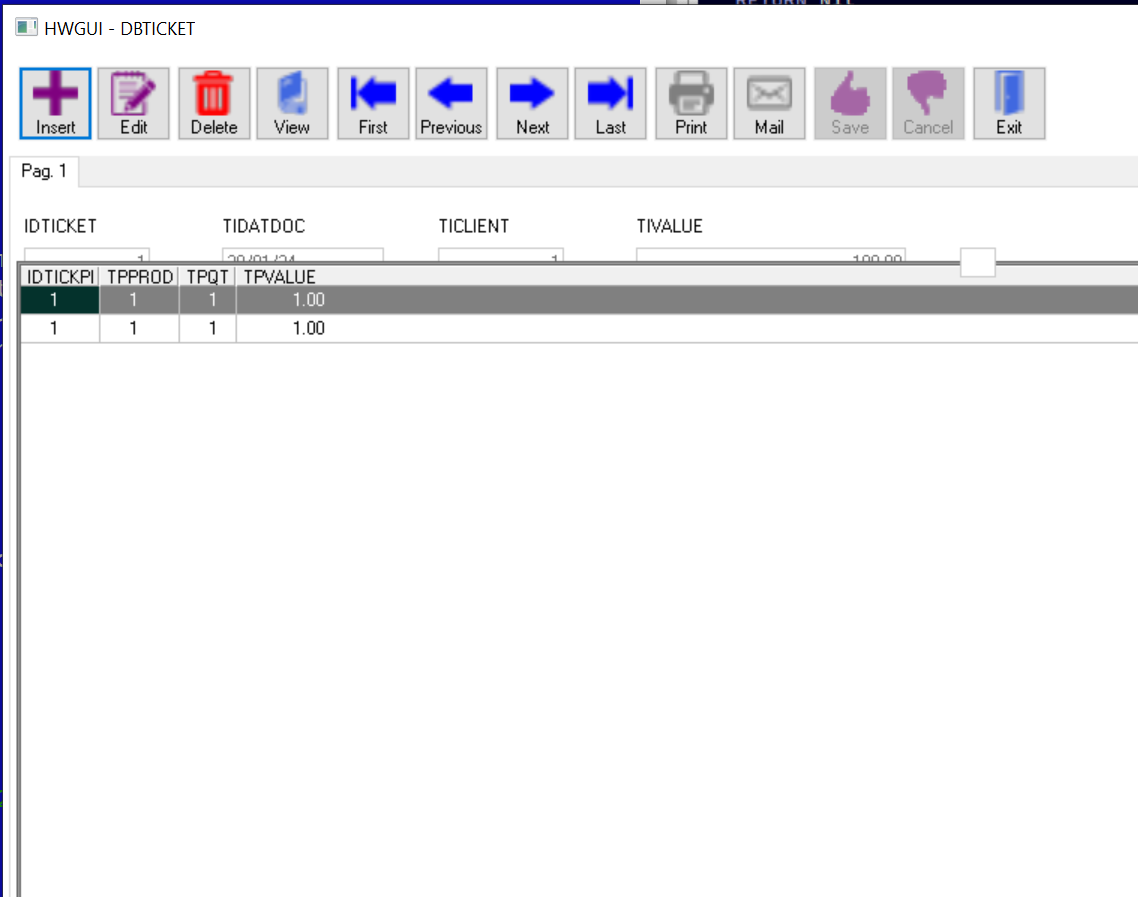Click the Cancel thumbs-down button

(x=928, y=103)
